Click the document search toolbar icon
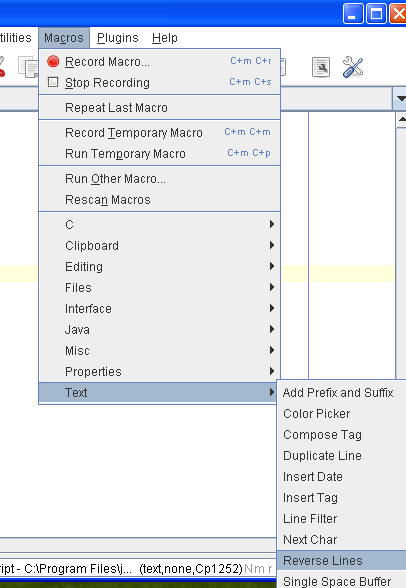Screen dimensions: 406x588 [321, 67]
